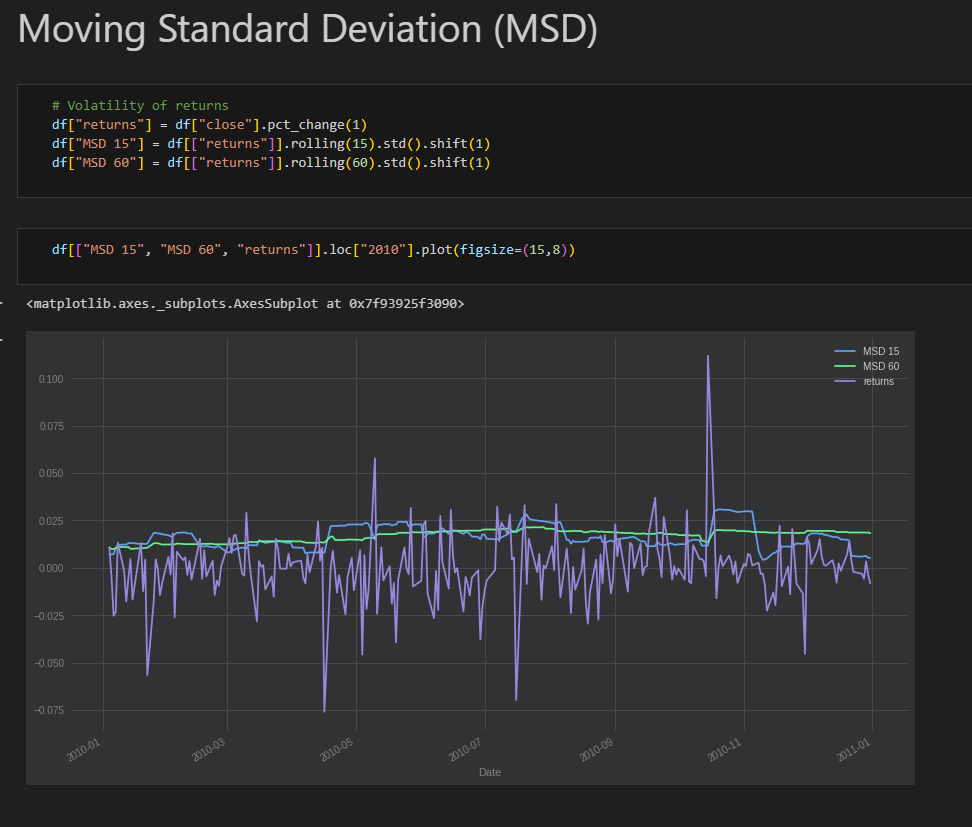The width and height of the screenshot is (972, 827).
Task: Click the -0.075 y-axis tick label
Action: pyautogui.click(x=49, y=710)
